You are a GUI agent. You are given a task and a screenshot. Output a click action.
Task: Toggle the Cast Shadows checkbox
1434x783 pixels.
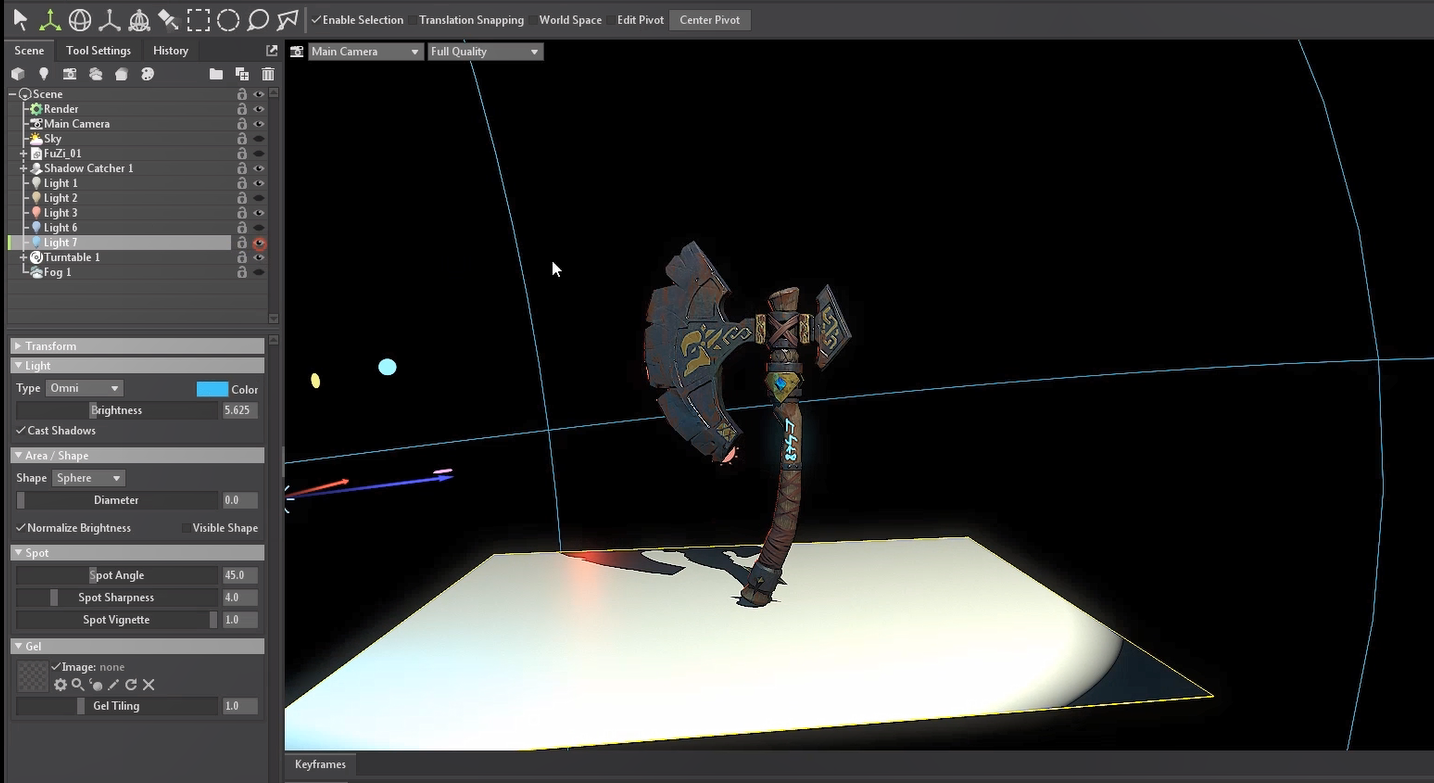[21, 431]
